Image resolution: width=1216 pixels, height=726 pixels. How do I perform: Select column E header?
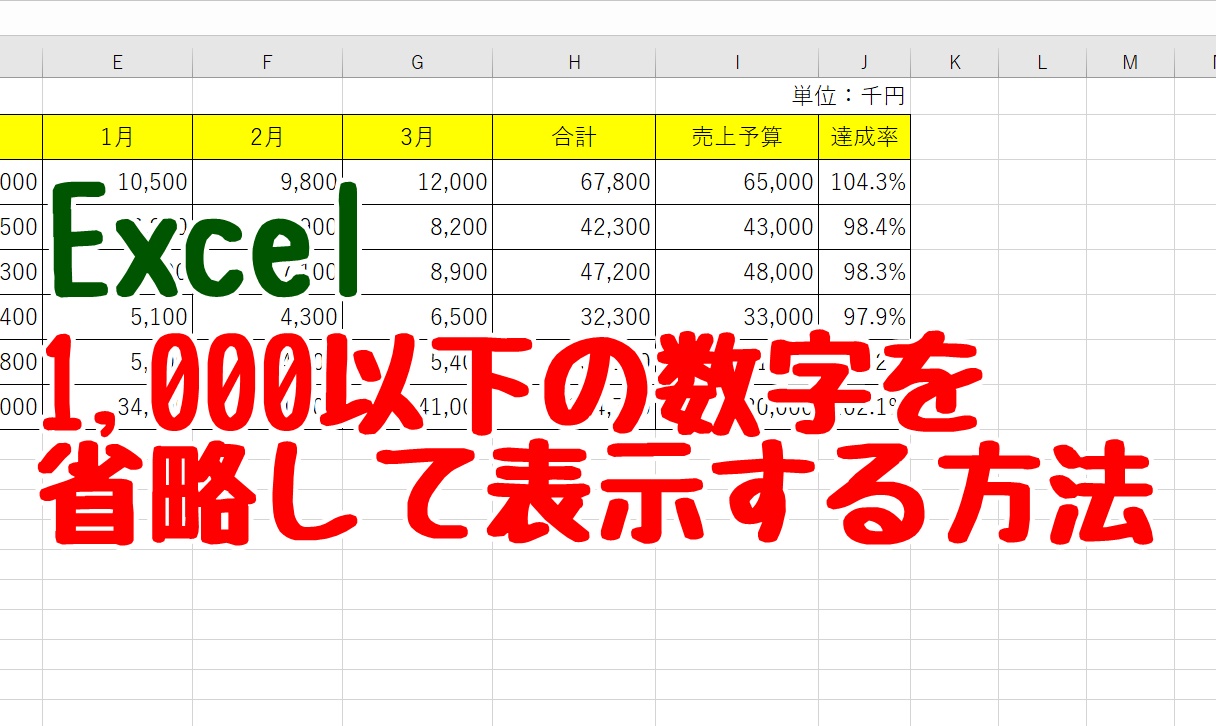point(117,62)
